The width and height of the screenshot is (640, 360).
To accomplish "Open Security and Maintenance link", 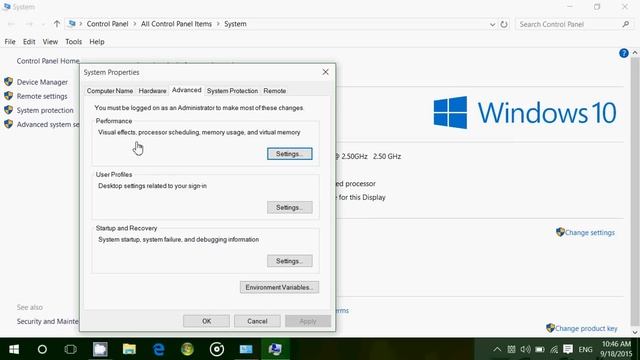I will pyautogui.click(x=48, y=322).
